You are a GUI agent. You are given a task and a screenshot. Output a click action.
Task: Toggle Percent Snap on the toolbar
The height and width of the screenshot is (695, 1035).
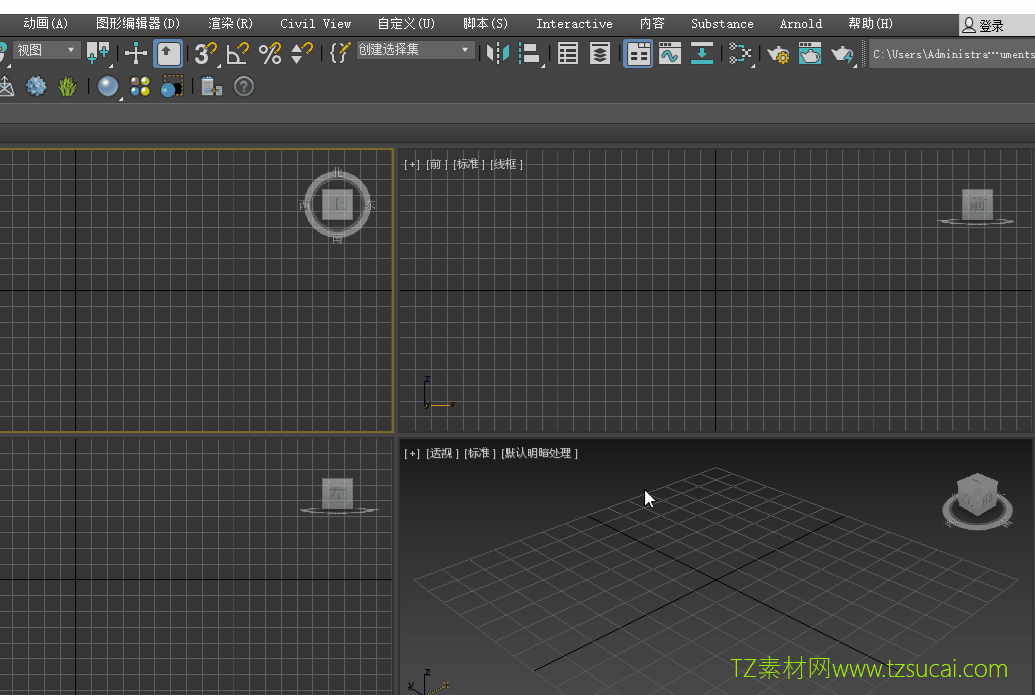coord(269,53)
